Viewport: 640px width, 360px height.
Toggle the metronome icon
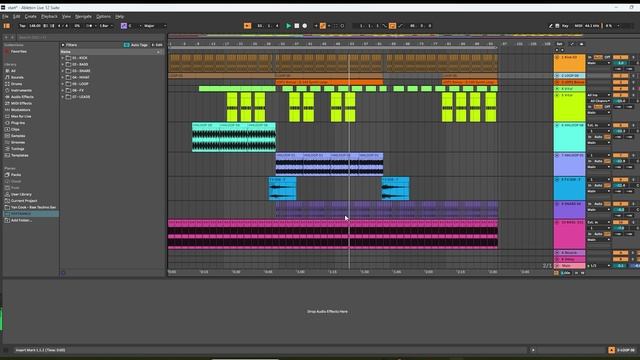pos(89,26)
